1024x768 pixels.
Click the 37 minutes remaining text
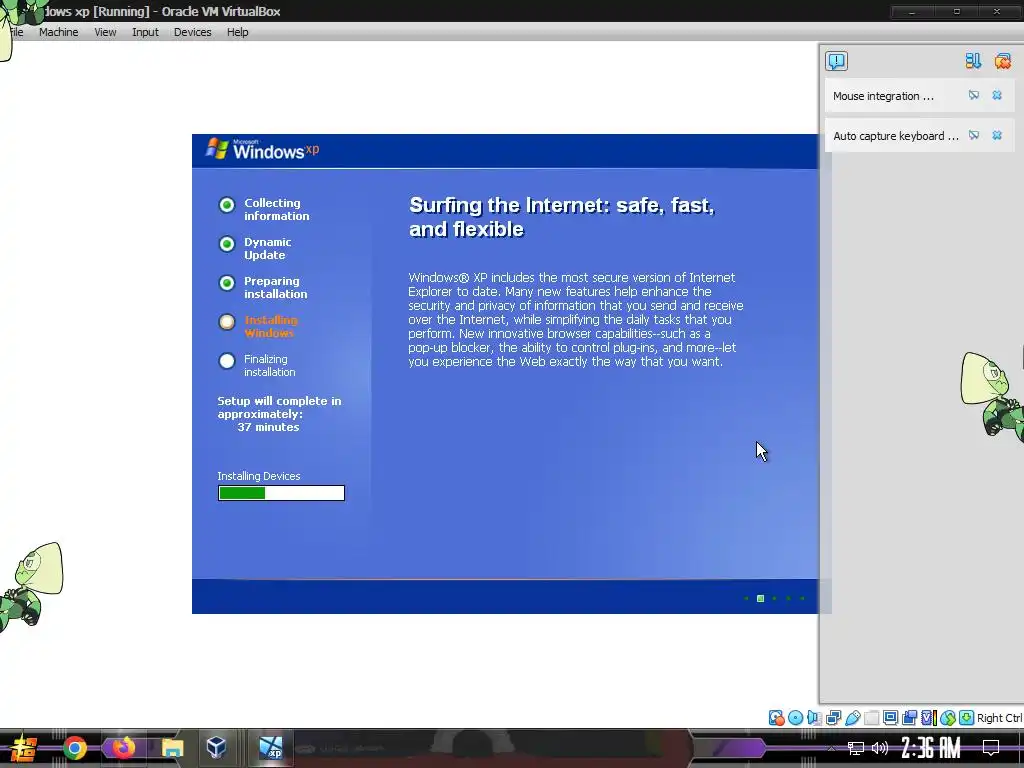(268, 427)
